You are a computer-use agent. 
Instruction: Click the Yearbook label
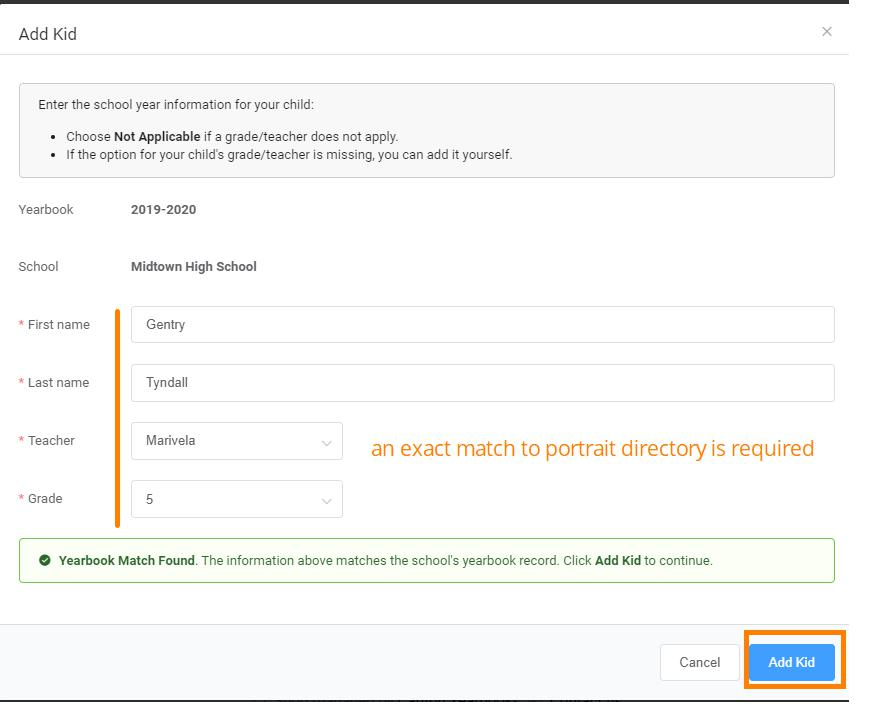click(x=46, y=209)
